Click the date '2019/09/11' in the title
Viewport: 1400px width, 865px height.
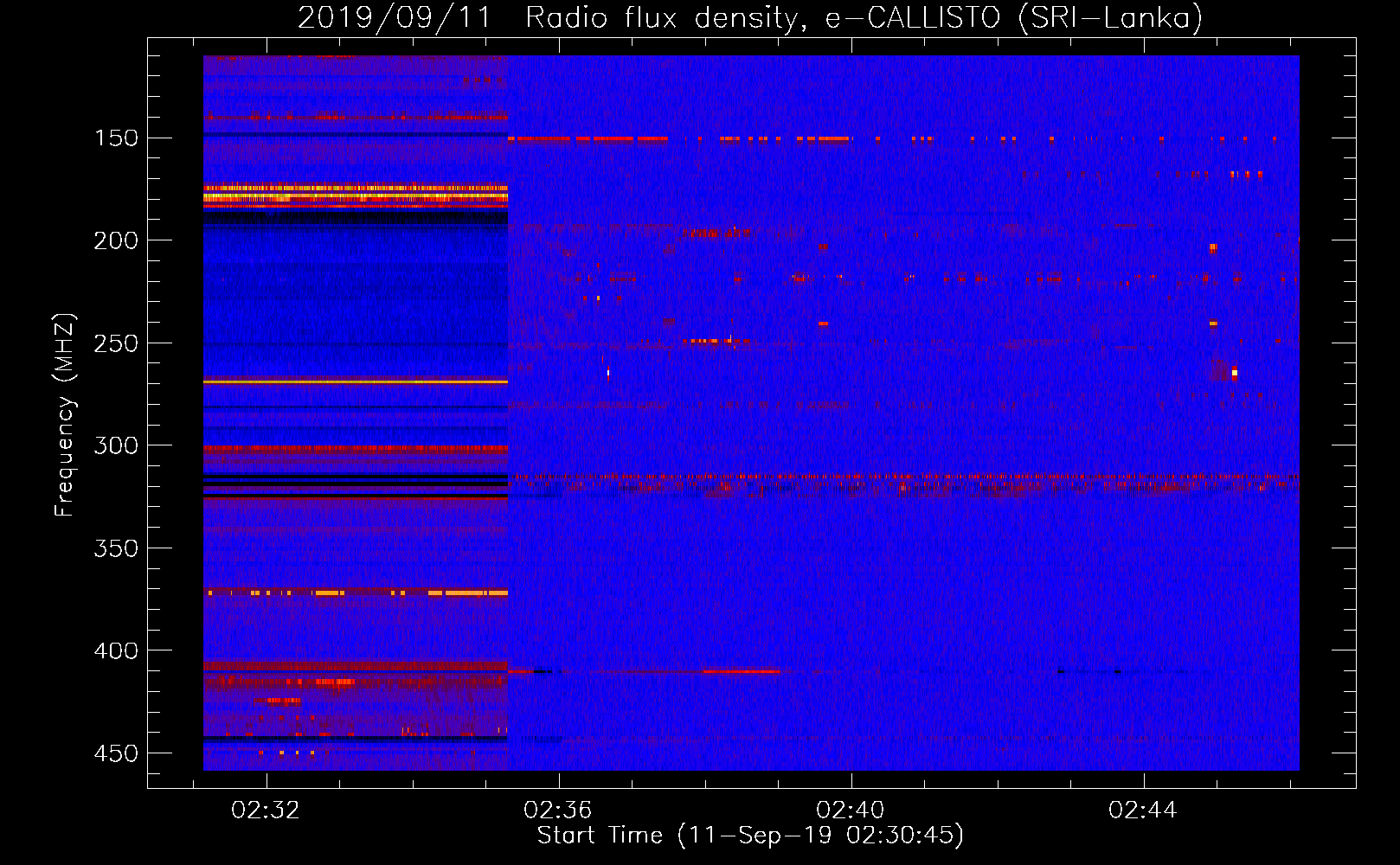(395, 17)
